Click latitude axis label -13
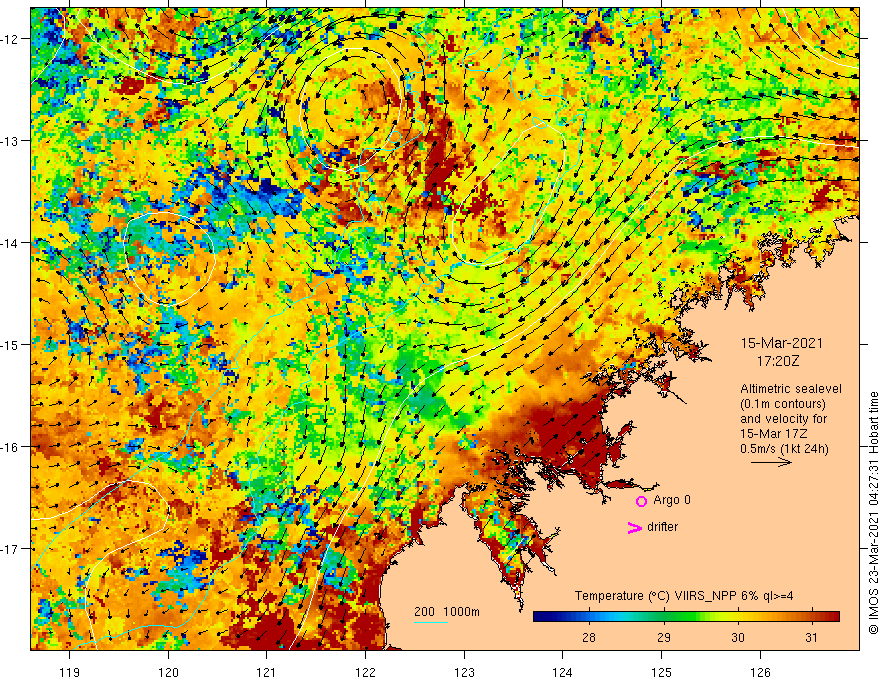The width and height of the screenshot is (880, 680). click(10, 141)
